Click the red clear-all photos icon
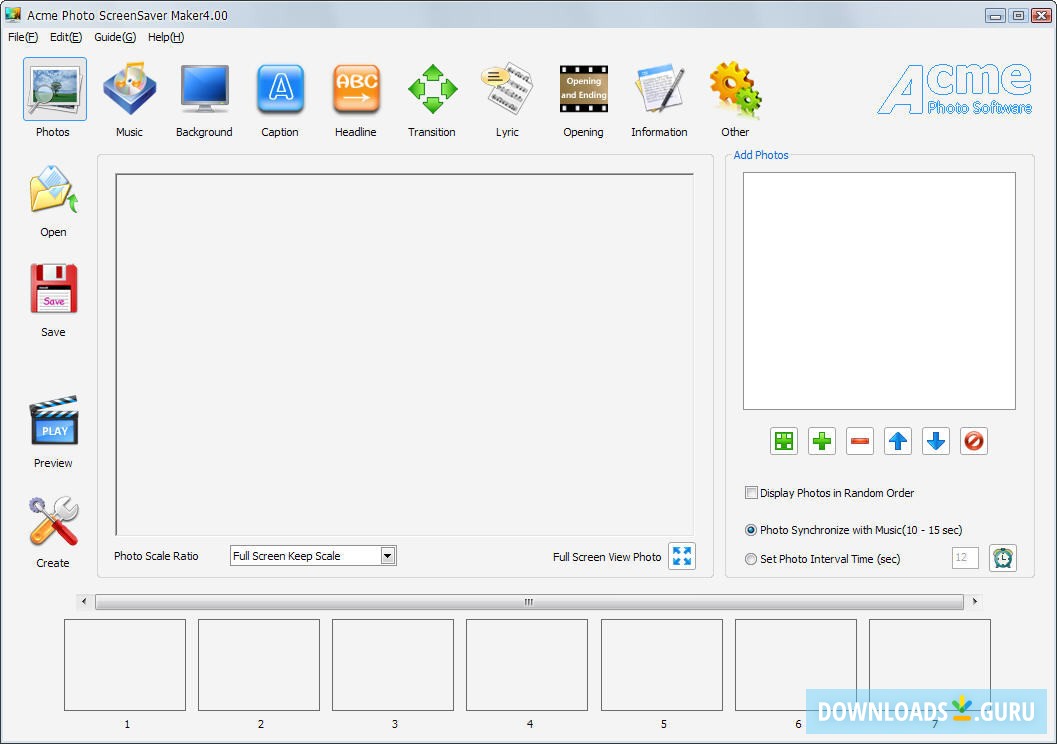The height and width of the screenshot is (744, 1057). pos(973,441)
